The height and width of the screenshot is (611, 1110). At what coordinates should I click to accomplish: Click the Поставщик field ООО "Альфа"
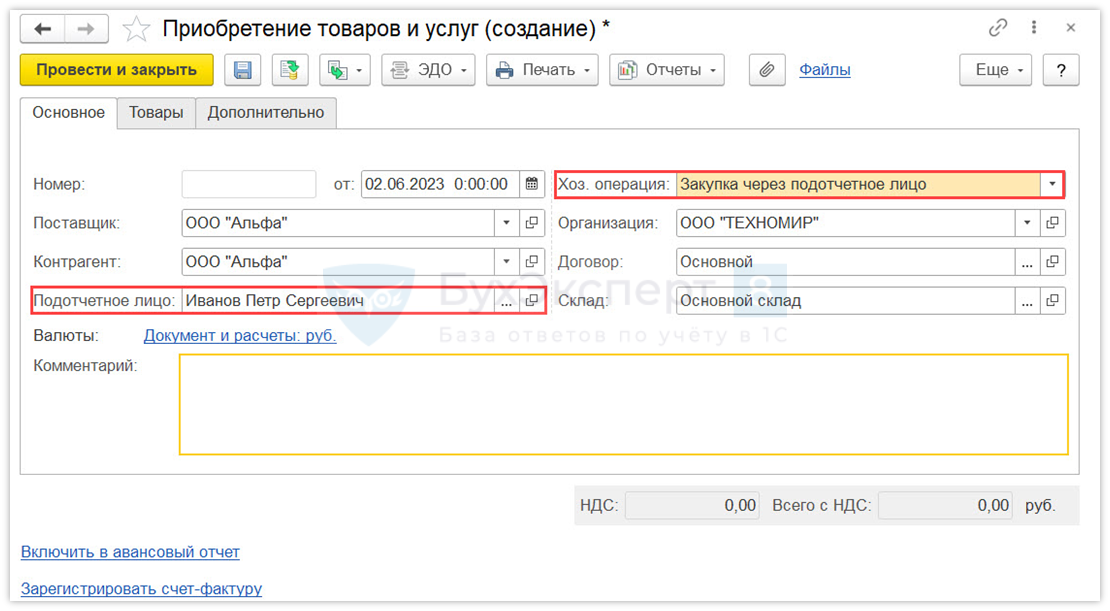click(338, 223)
